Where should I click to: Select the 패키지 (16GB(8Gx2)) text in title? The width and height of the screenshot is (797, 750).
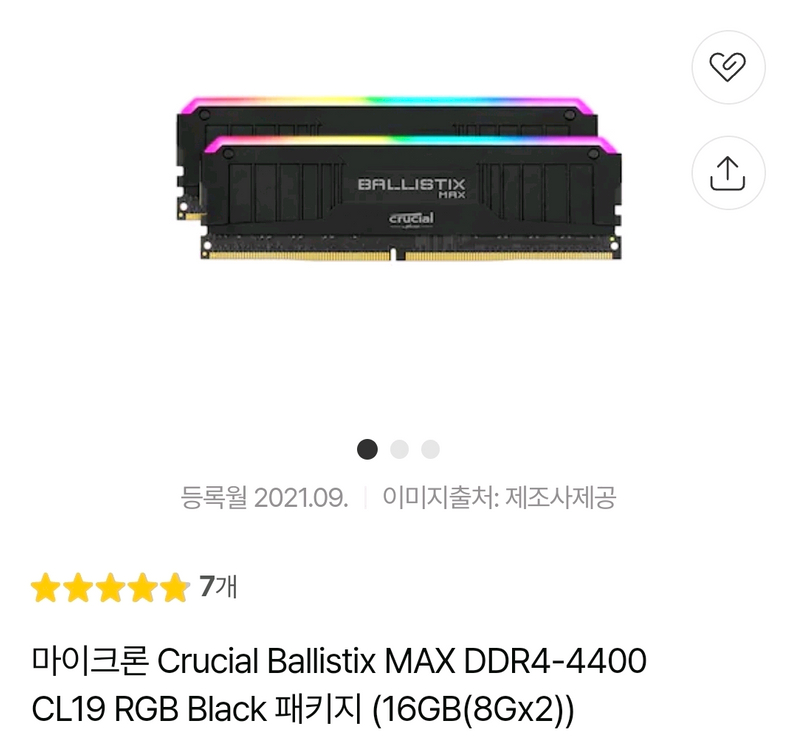[424, 709]
